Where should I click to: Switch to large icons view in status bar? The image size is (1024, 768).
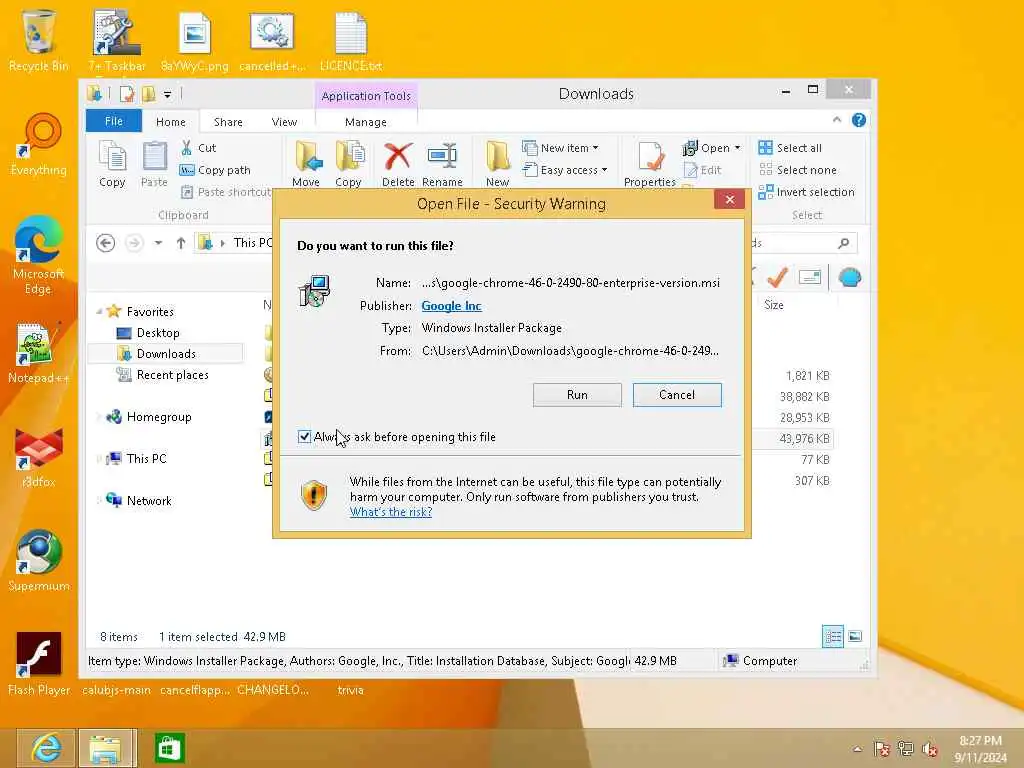point(855,636)
